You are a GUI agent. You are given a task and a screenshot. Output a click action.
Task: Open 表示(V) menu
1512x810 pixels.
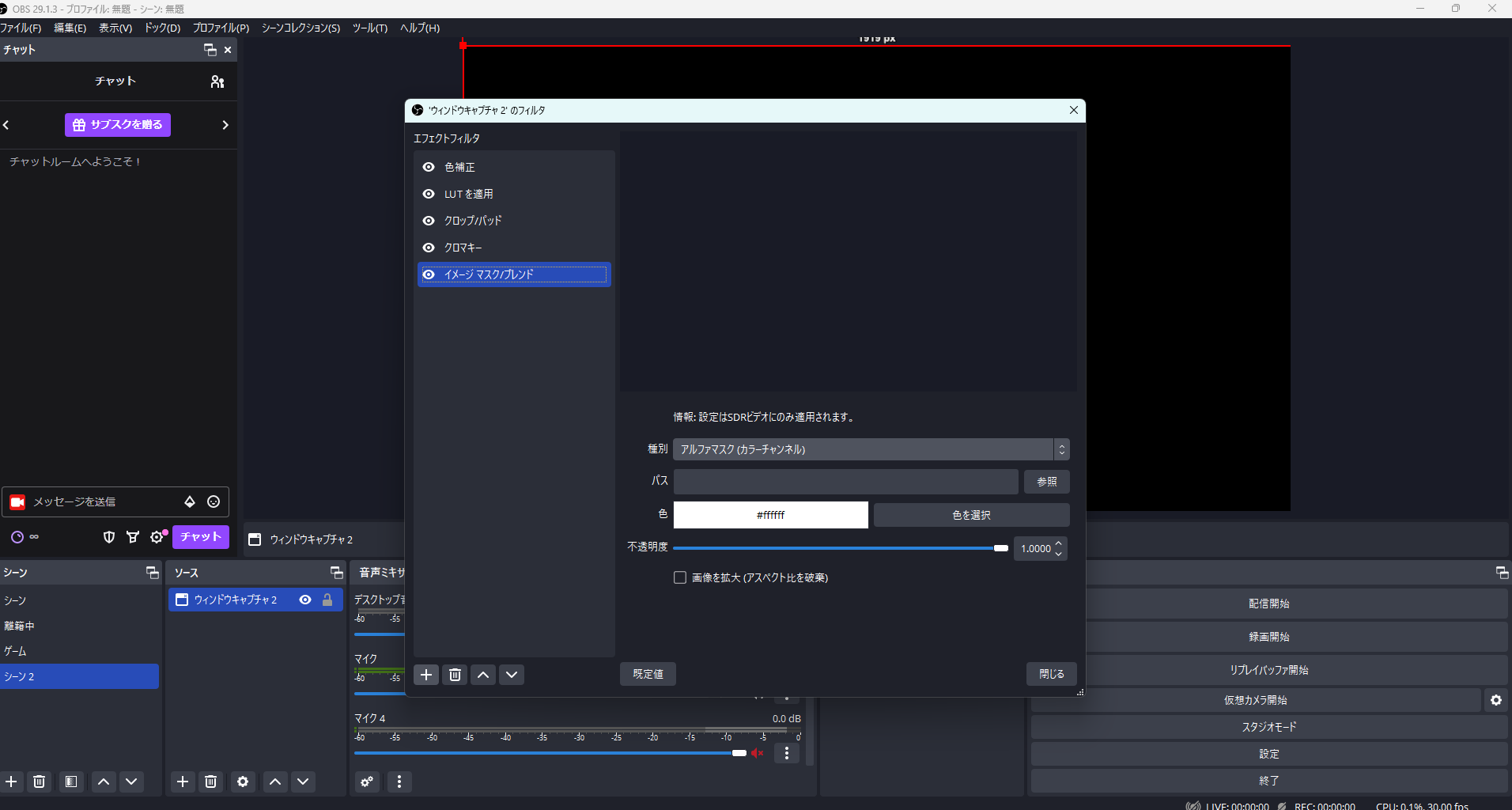pos(115,28)
